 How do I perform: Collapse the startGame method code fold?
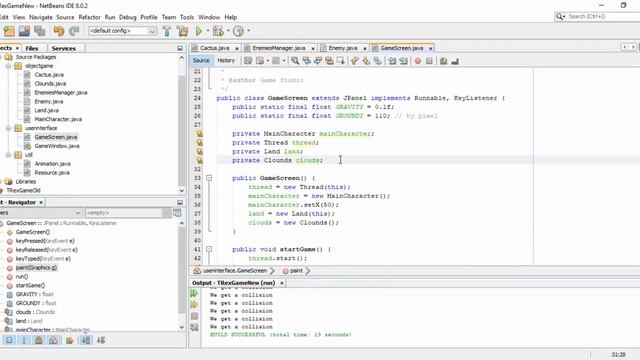209,249
